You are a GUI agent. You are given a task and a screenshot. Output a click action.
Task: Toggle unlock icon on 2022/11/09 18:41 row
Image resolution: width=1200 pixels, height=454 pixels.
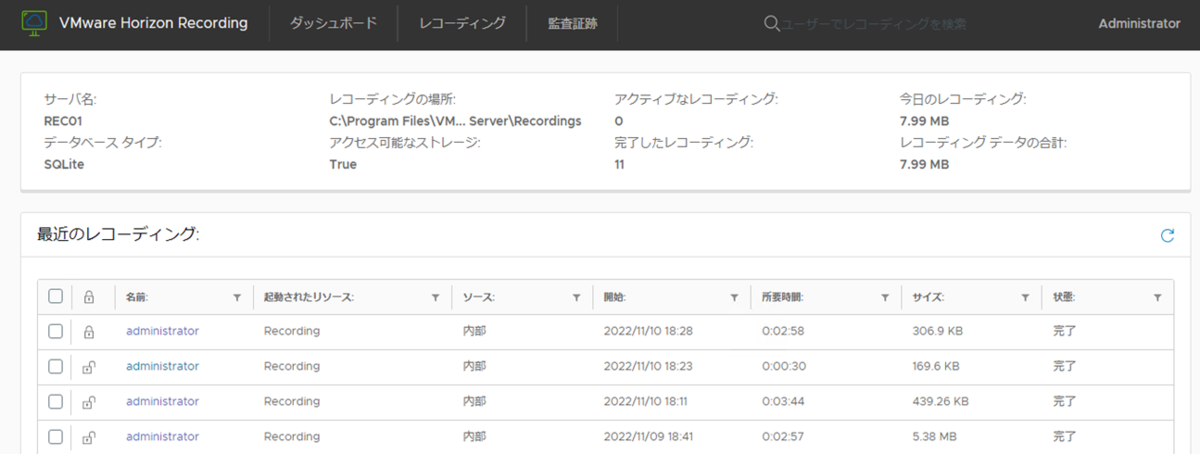[x=89, y=436]
